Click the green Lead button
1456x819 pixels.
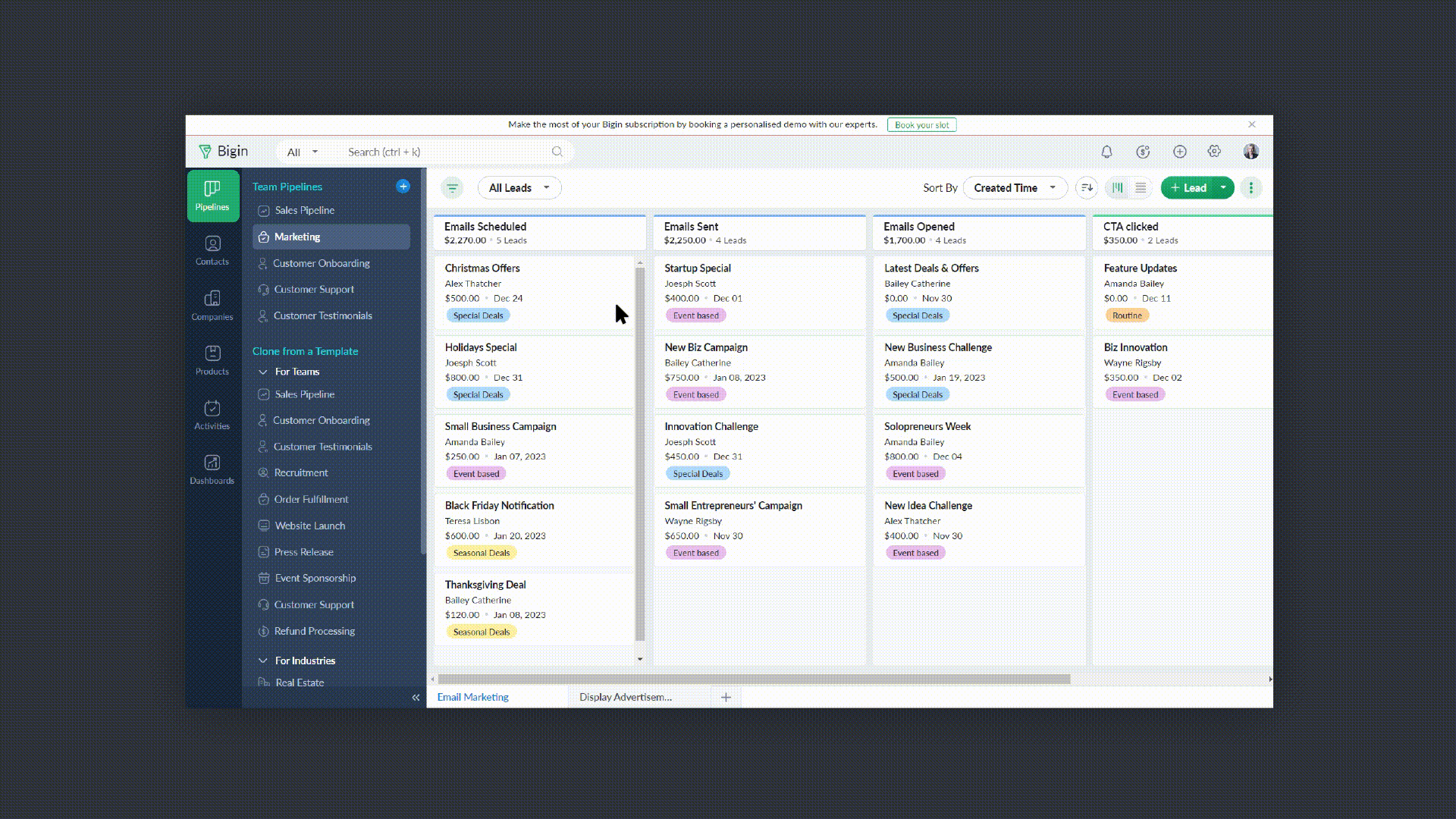[1188, 188]
